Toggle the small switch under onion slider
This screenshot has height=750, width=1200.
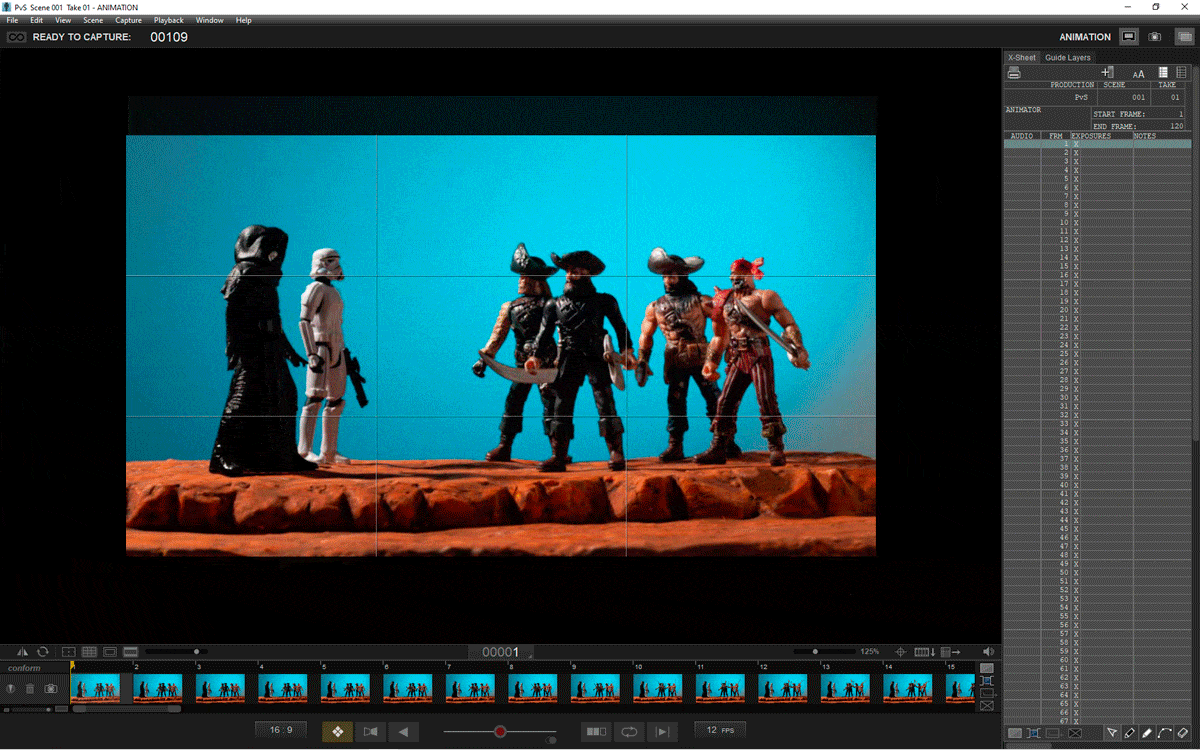tap(551, 741)
